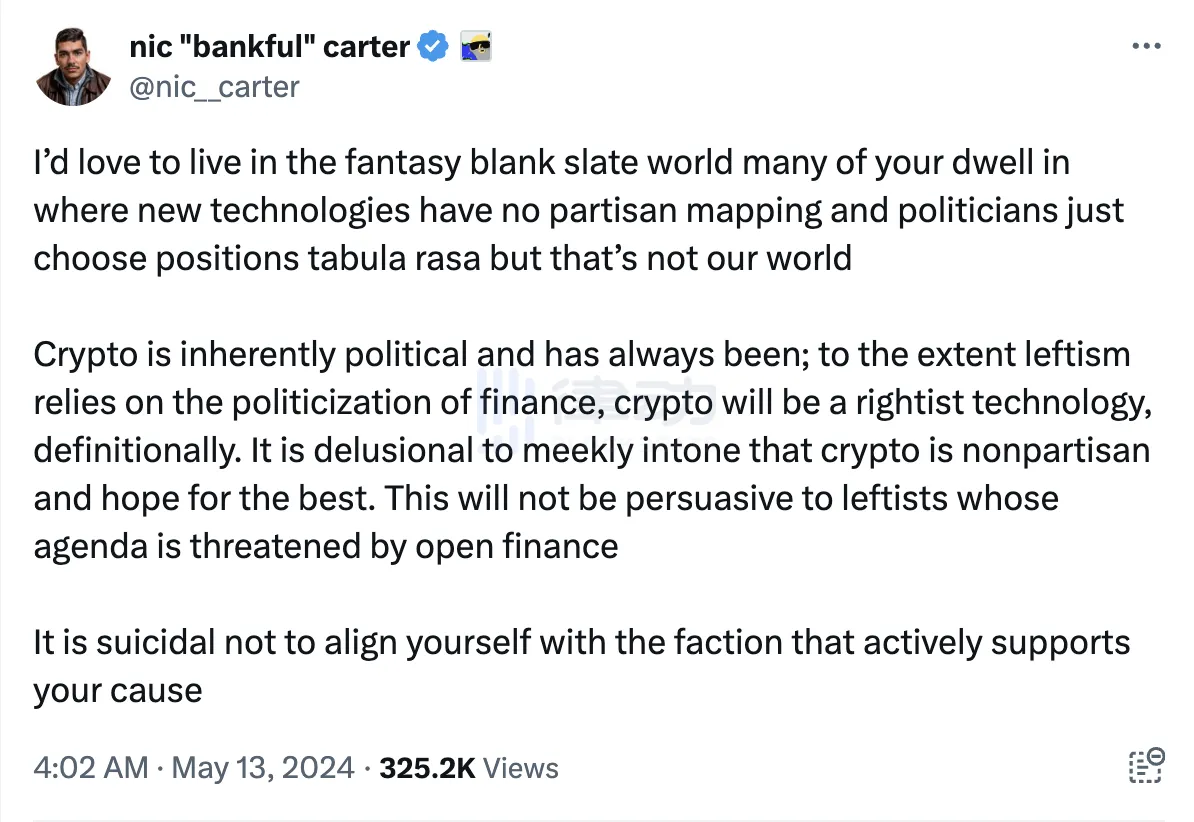Click the display name 'nic bankful carter'
Image resolution: width=1194 pixels, height=822 pixels.
click(x=270, y=45)
